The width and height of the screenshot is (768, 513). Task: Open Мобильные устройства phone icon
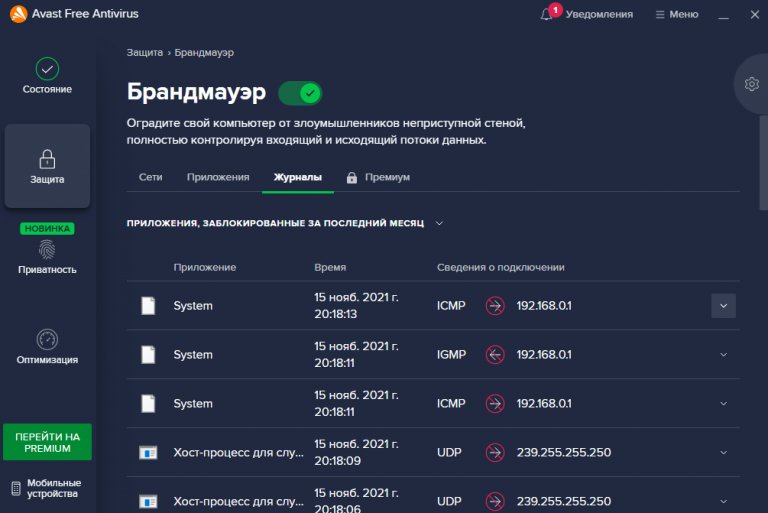(x=16, y=488)
